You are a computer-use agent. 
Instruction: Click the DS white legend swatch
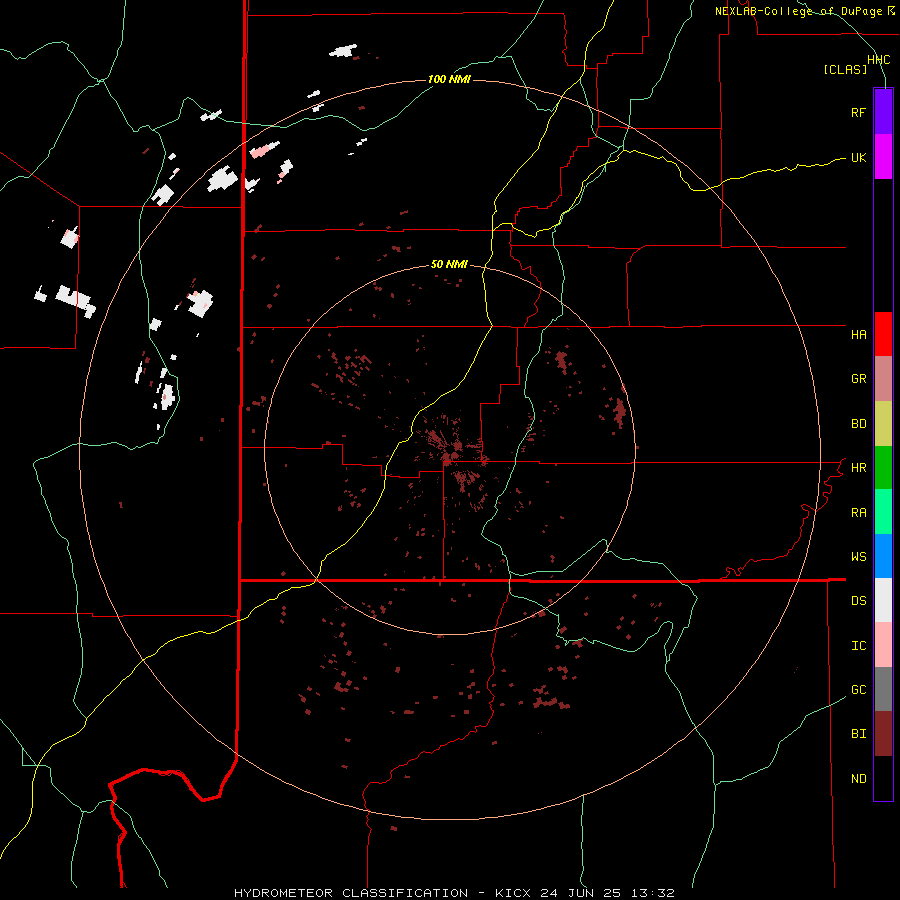click(883, 600)
